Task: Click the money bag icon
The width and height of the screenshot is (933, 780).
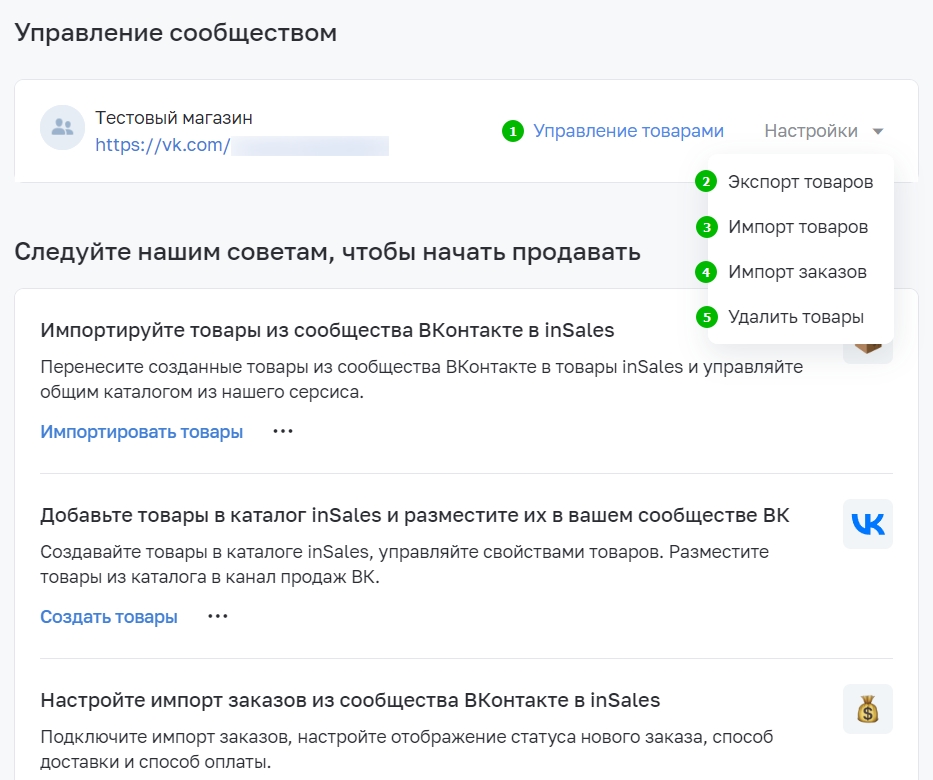Action: pos(868,709)
